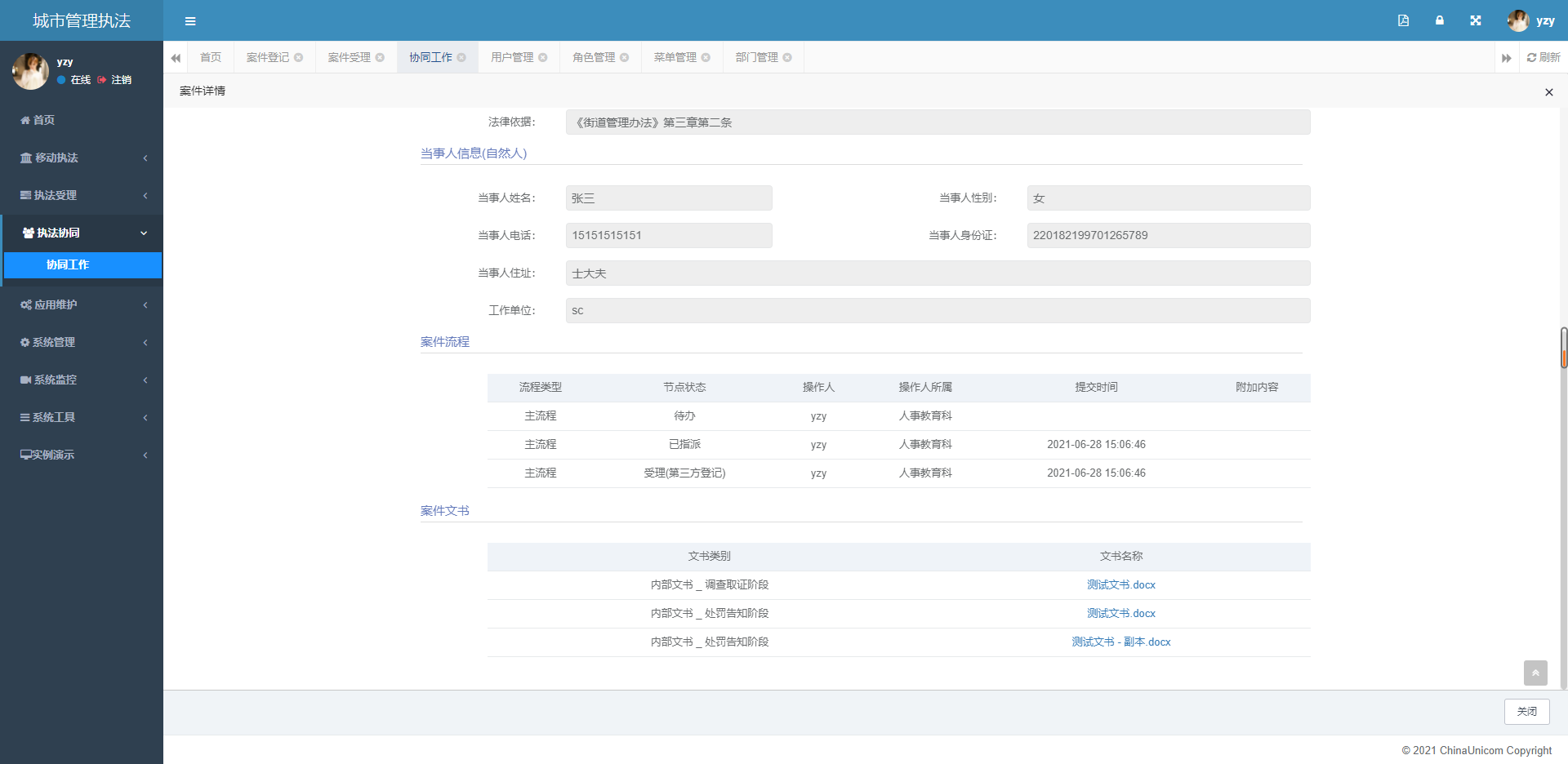
Task: Click the 在线 status indicator
Action: point(74,80)
